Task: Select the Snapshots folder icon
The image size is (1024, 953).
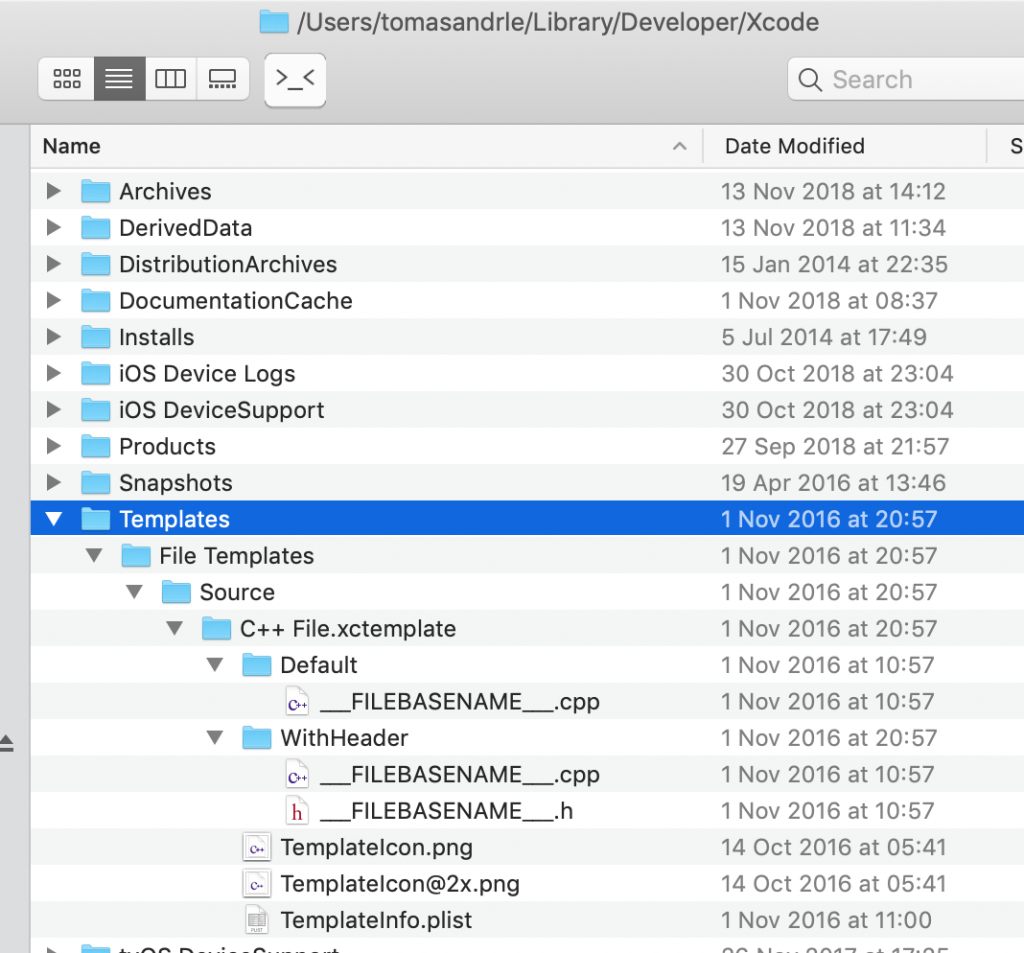Action: pyautogui.click(x=95, y=483)
